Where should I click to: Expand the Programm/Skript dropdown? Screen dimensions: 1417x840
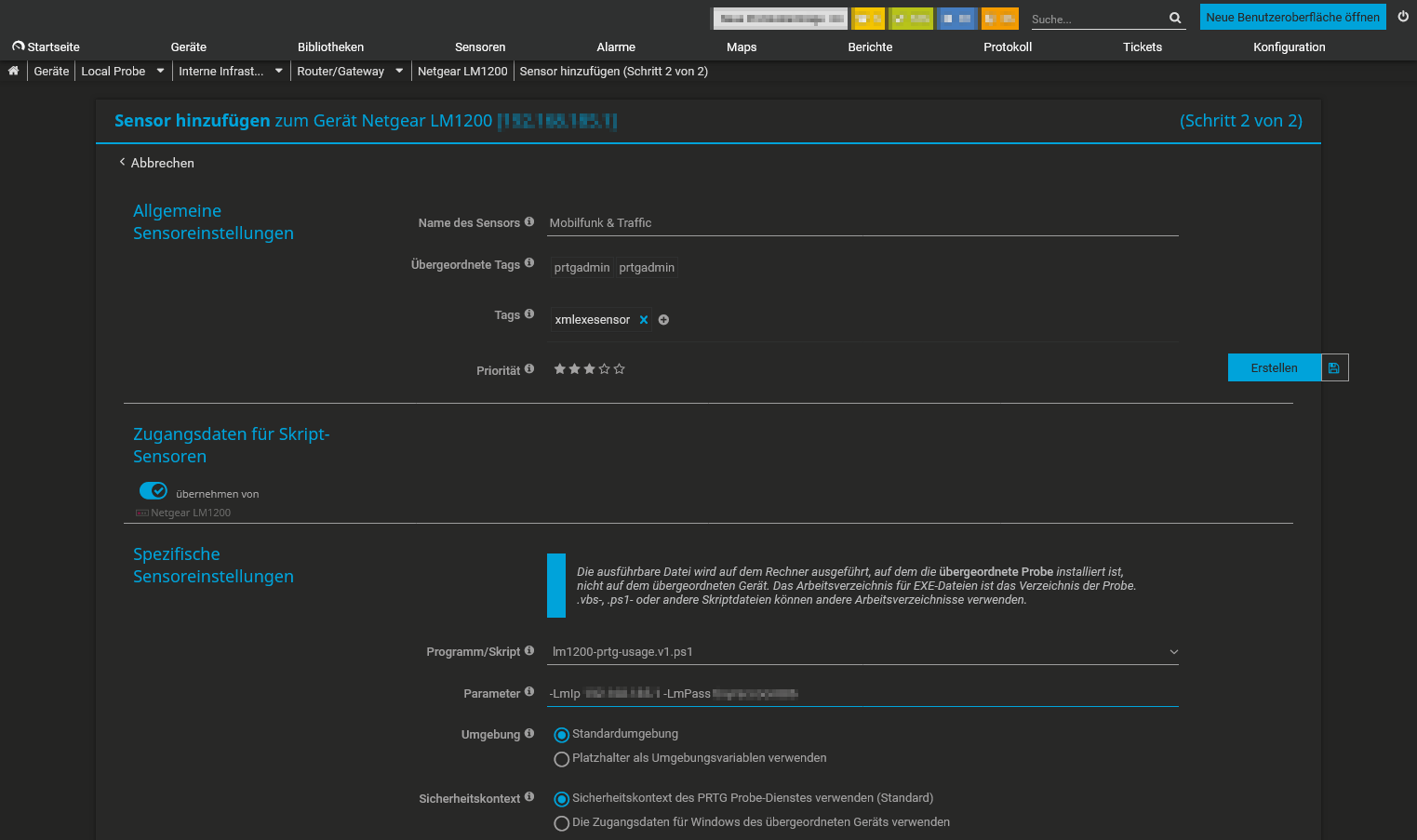(x=1173, y=652)
